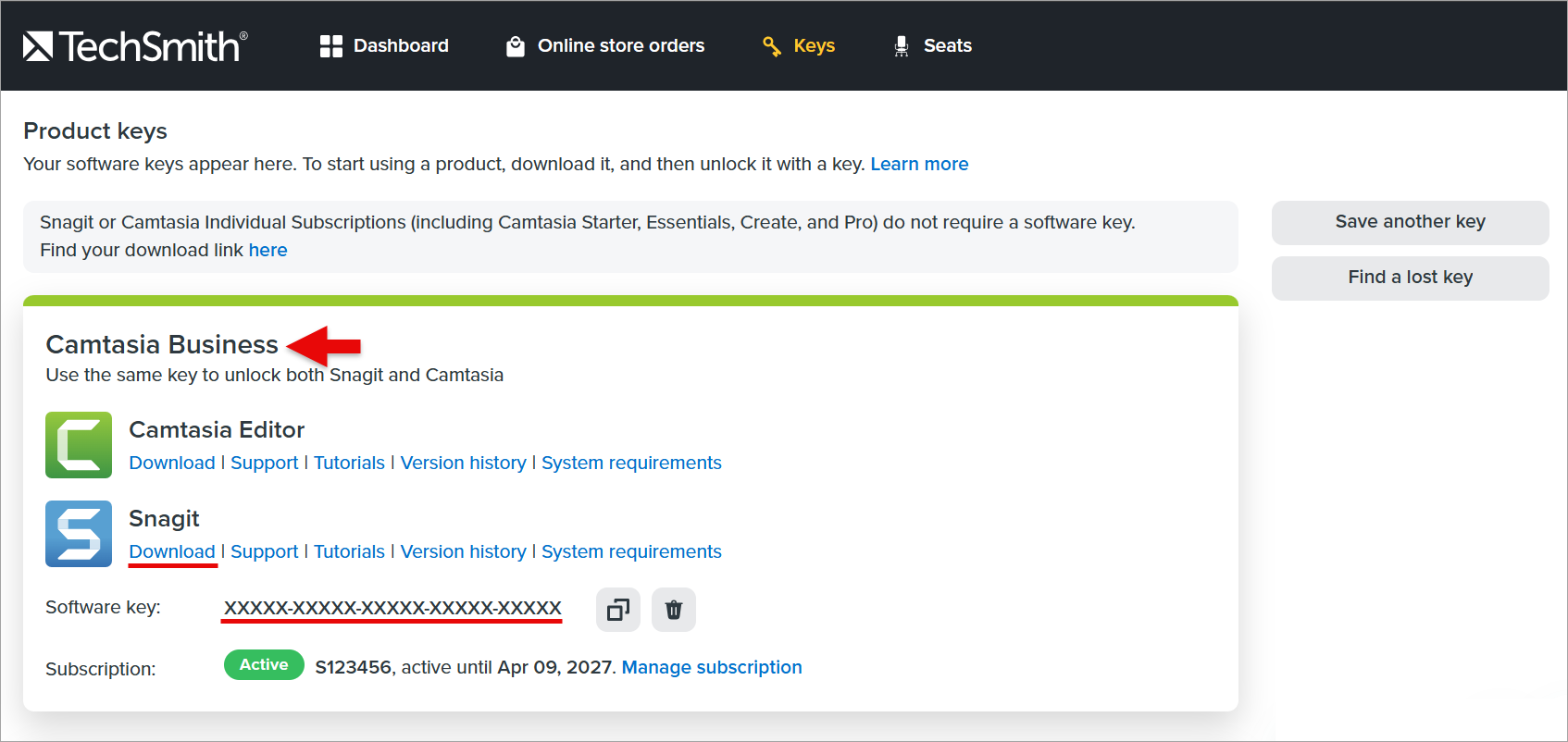View Camtasia Editor Tutorials

click(349, 463)
